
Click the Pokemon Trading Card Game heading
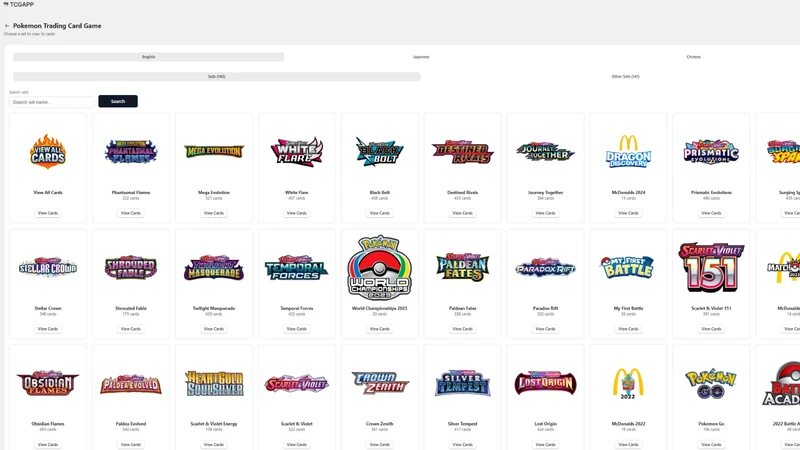pyautogui.click(x=57, y=26)
